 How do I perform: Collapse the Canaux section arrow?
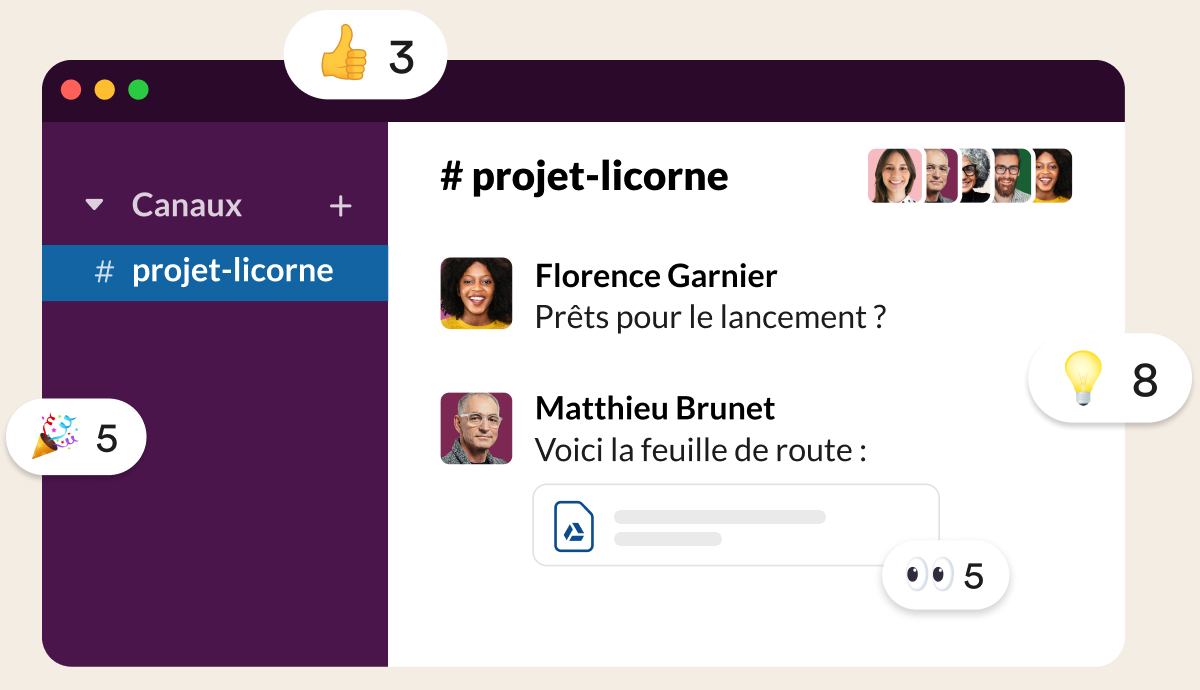(94, 205)
